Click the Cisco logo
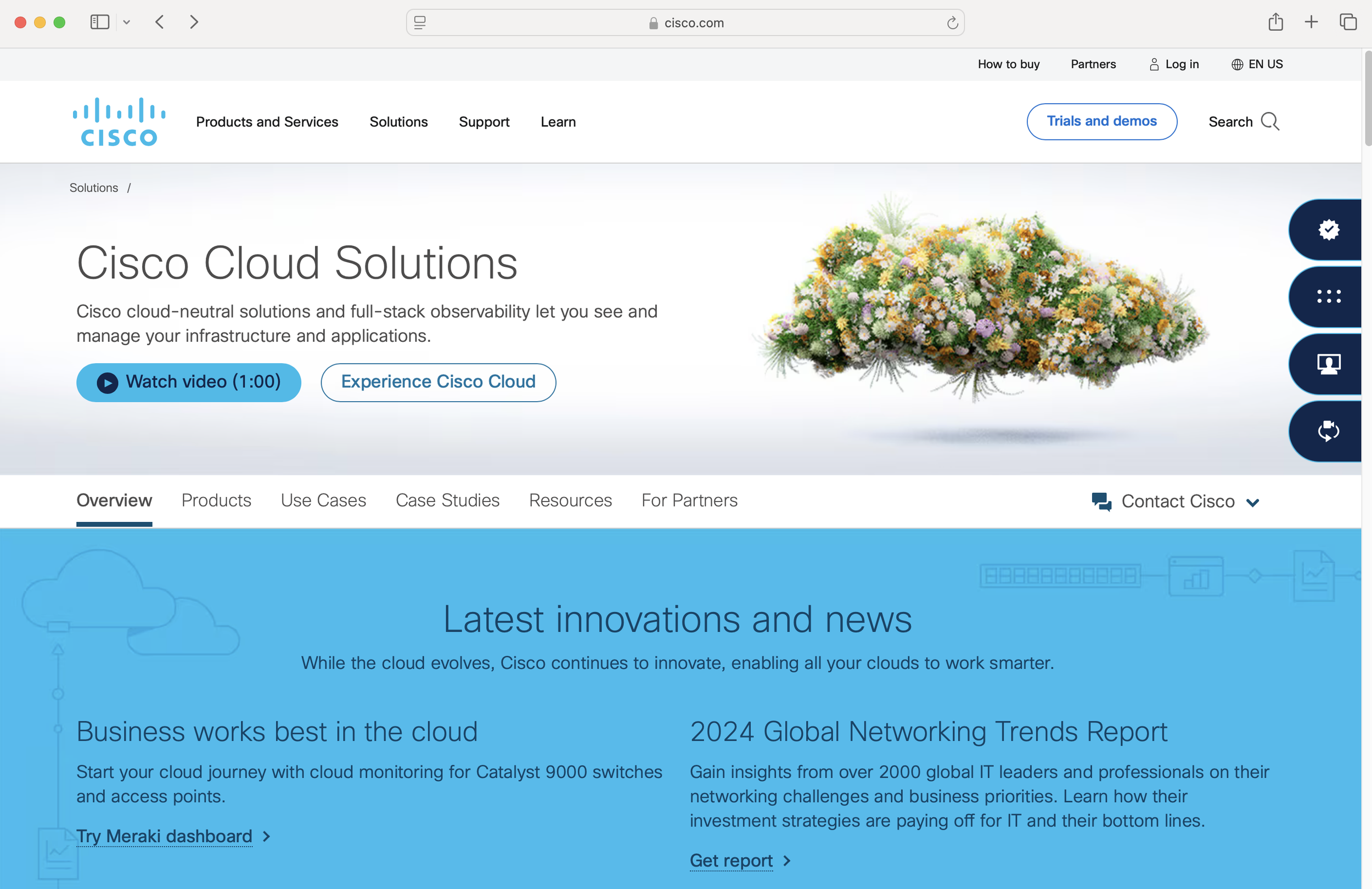Image resolution: width=1372 pixels, height=889 pixels. pos(119,122)
